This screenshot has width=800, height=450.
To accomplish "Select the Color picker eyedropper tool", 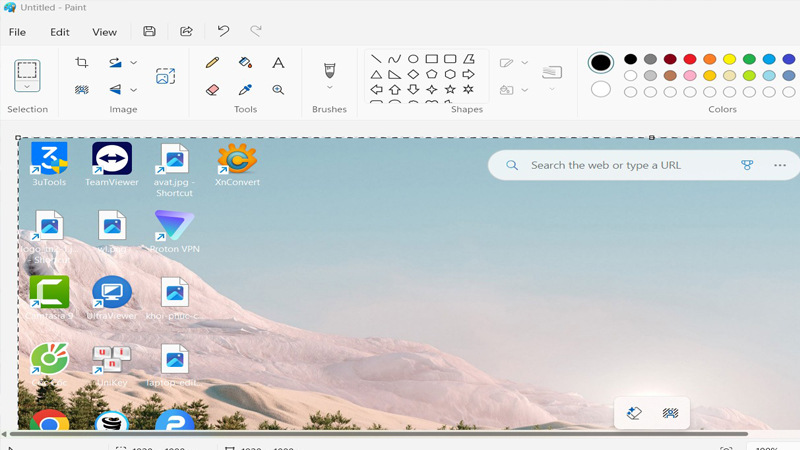I will (245, 89).
